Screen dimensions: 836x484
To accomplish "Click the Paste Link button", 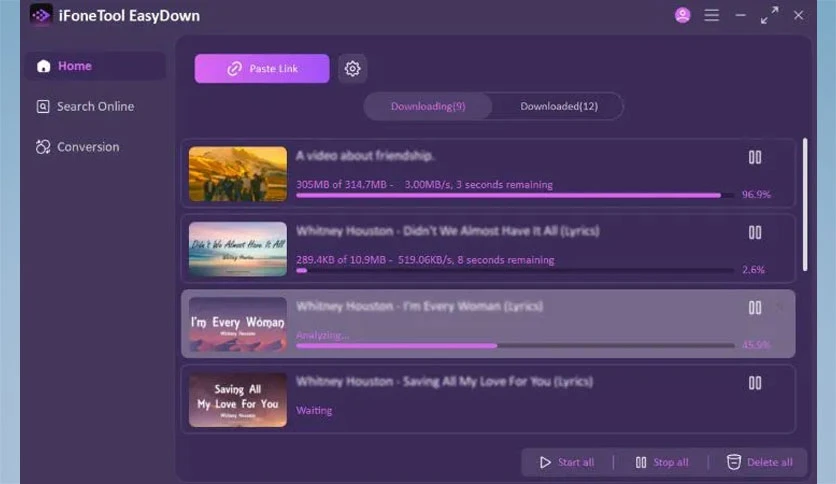I will click(262, 68).
